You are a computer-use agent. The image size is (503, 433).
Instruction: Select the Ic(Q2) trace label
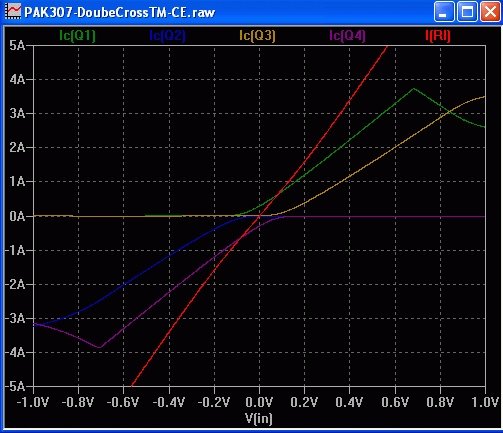(167, 35)
